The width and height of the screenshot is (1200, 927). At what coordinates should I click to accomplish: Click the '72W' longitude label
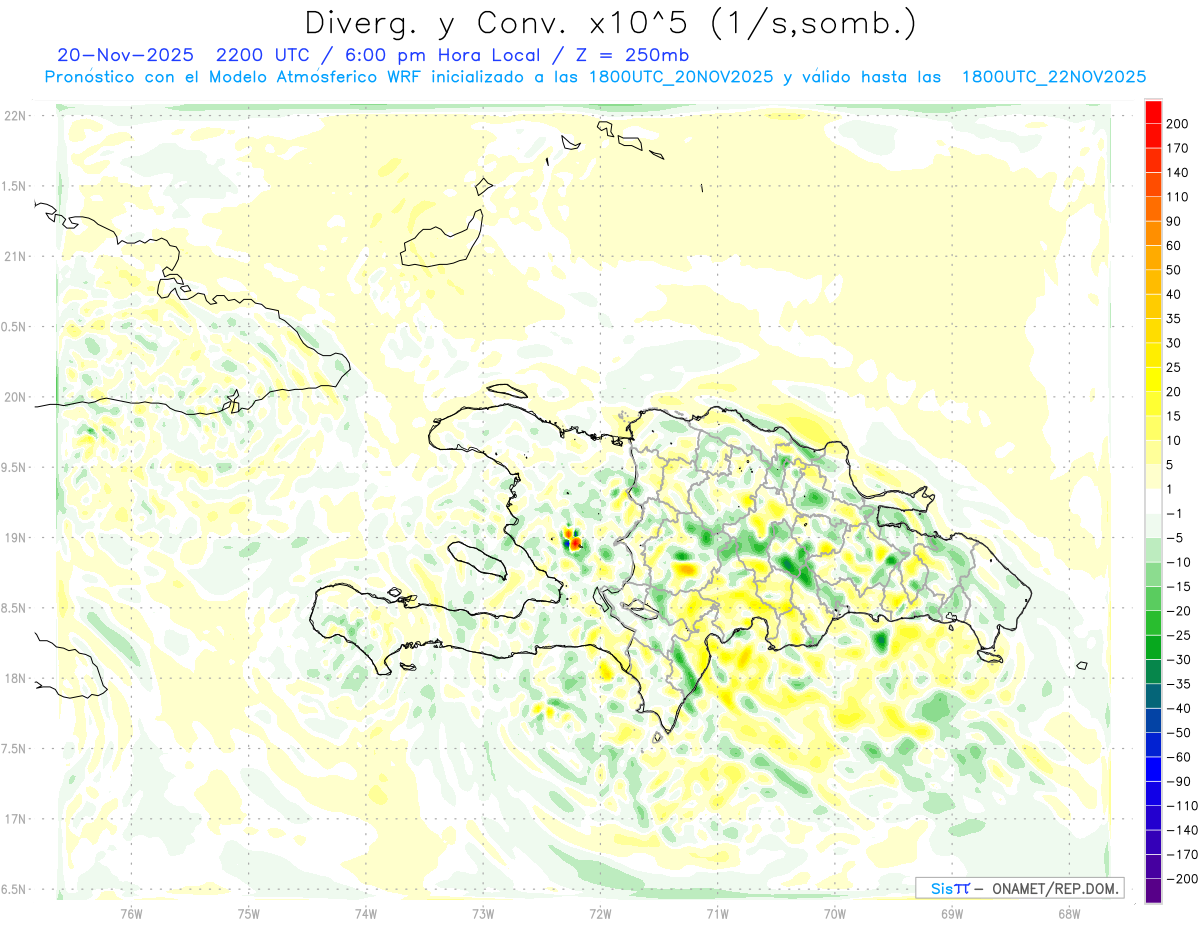(x=600, y=913)
